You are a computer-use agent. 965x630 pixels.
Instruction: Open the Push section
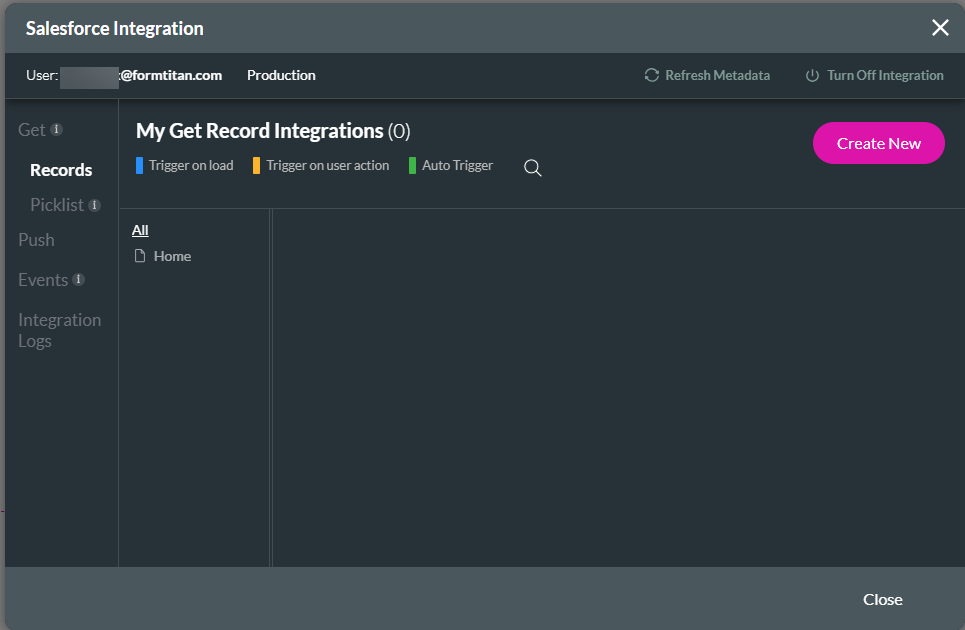pyautogui.click(x=36, y=240)
